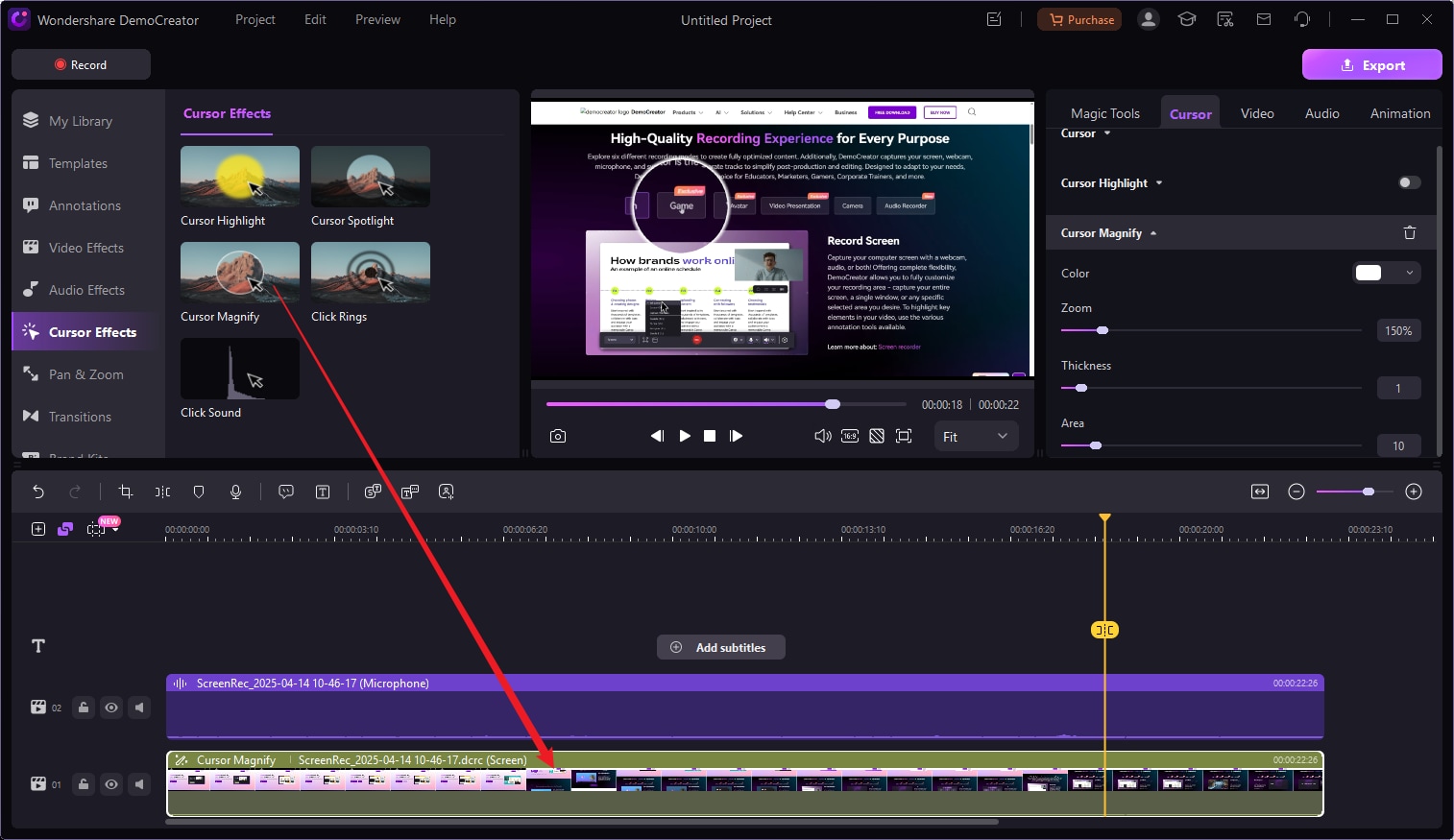Open the text caption tool icon
The width and height of the screenshot is (1454, 840).
click(323, 492)
